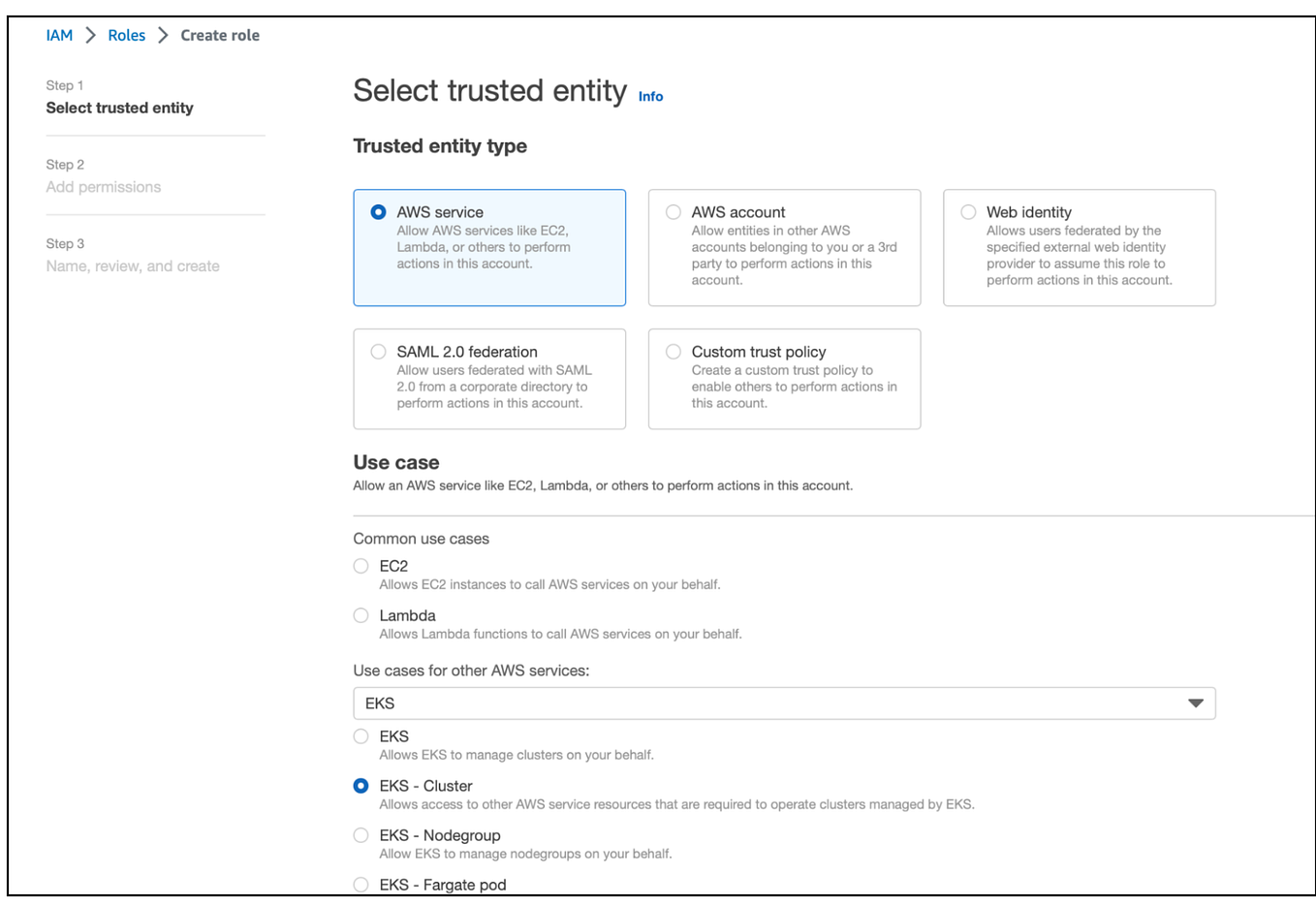Click Step 1 Select trusted entity

click(x=119, y=108)
